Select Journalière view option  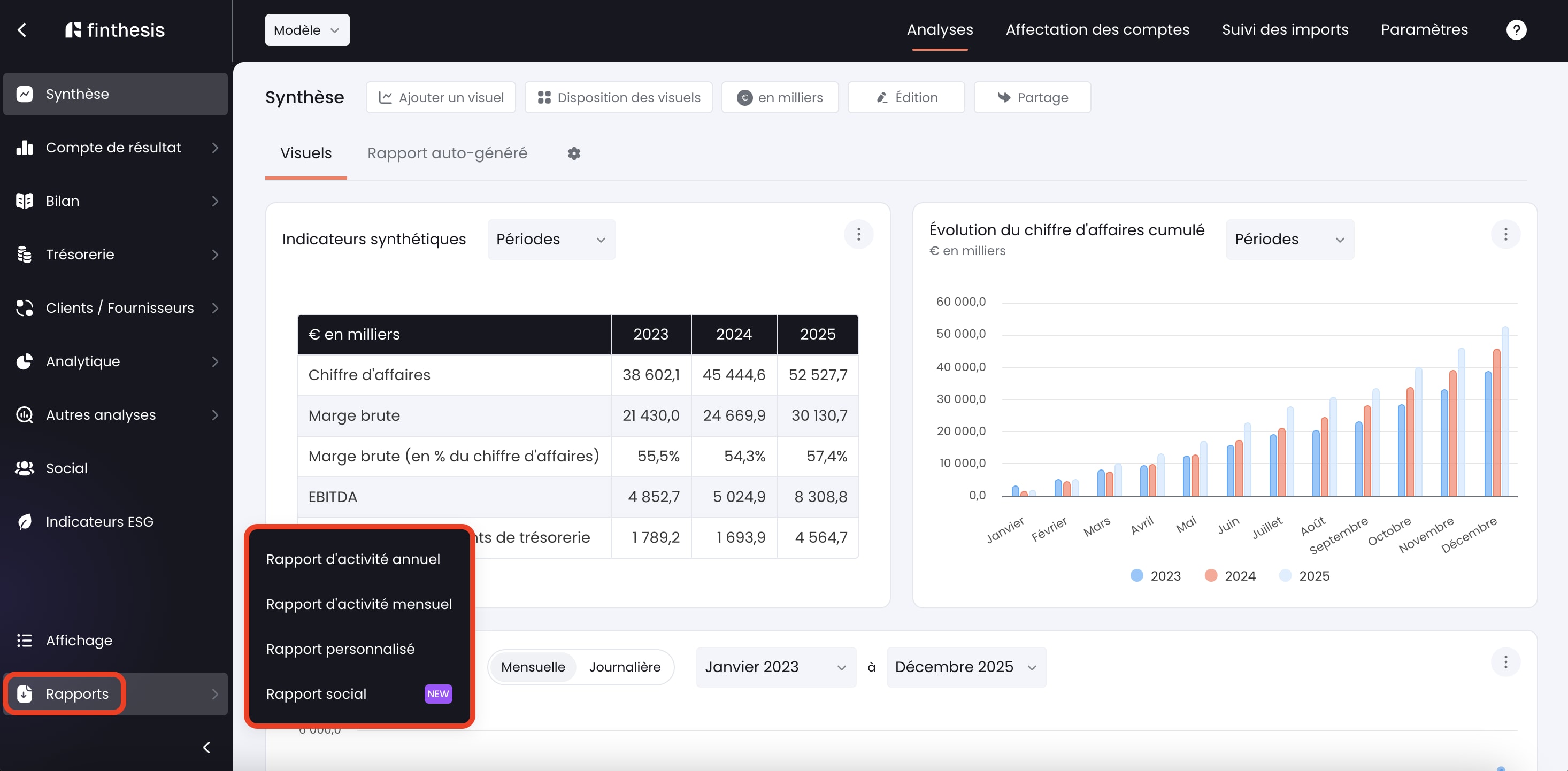[625, 667]
